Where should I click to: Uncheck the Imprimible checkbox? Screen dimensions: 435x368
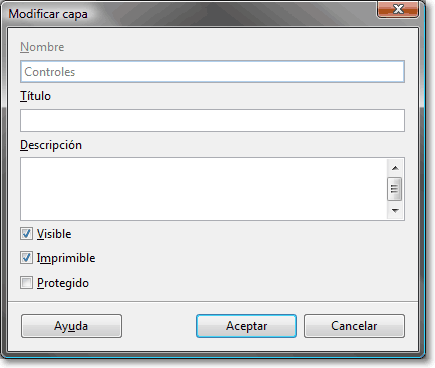tap(26, 258)
